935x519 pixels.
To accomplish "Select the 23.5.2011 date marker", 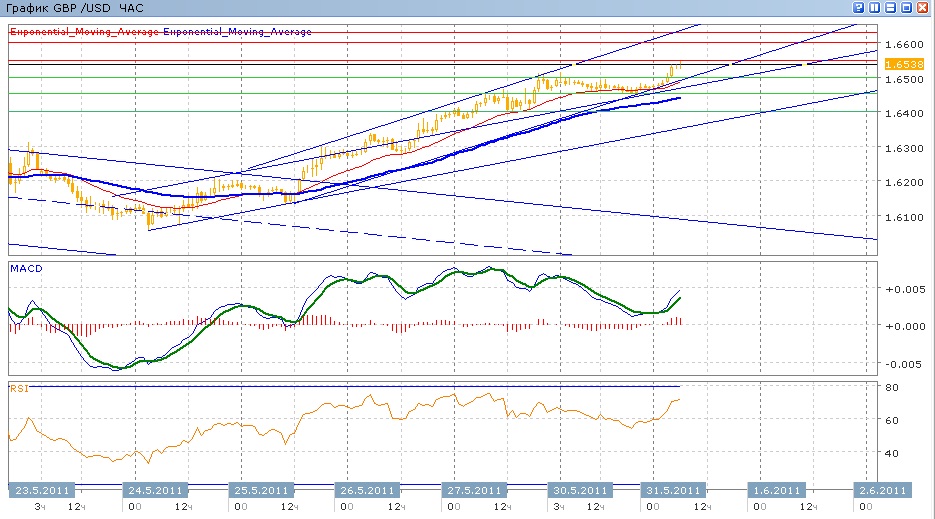I will click(42, 490).
